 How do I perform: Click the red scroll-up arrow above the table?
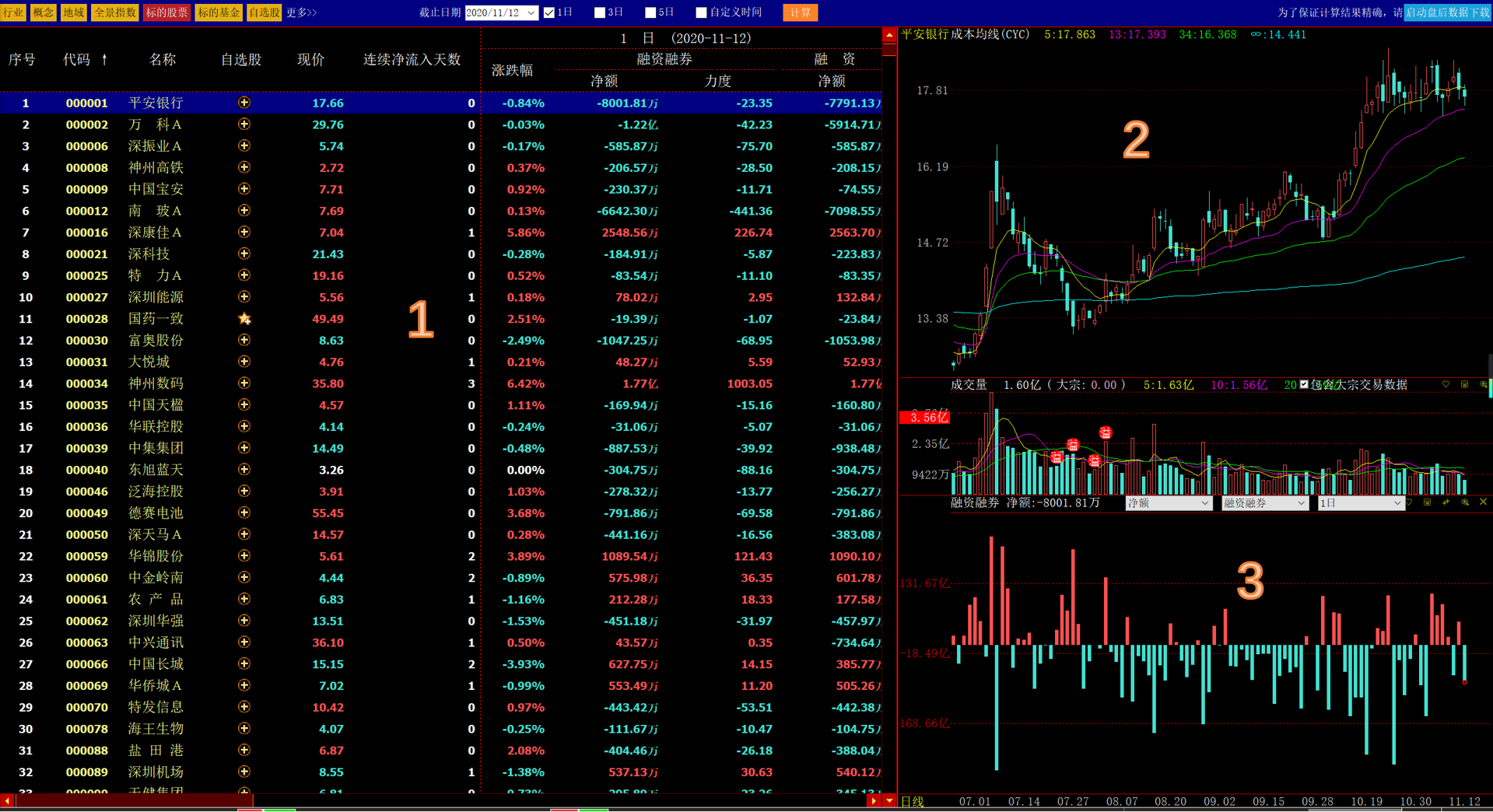pos(888,35)
